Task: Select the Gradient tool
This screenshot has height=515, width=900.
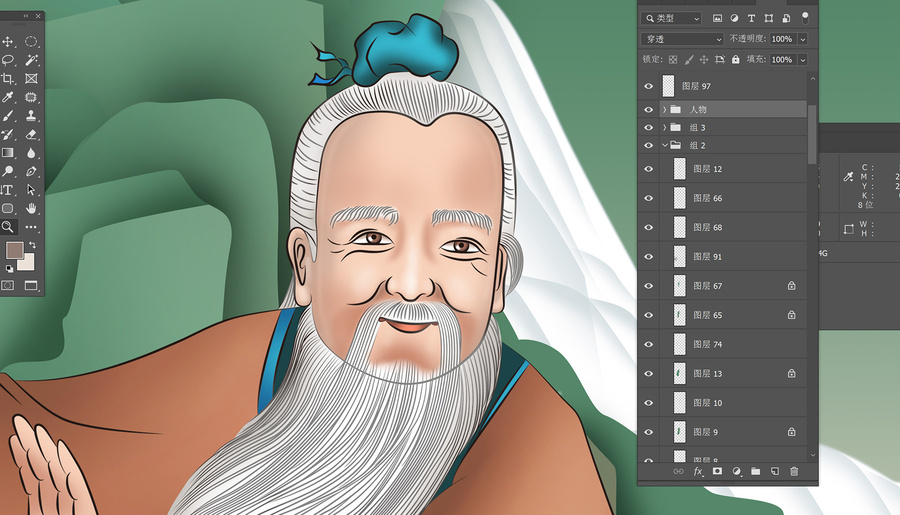Action: [x=7, y=153]
